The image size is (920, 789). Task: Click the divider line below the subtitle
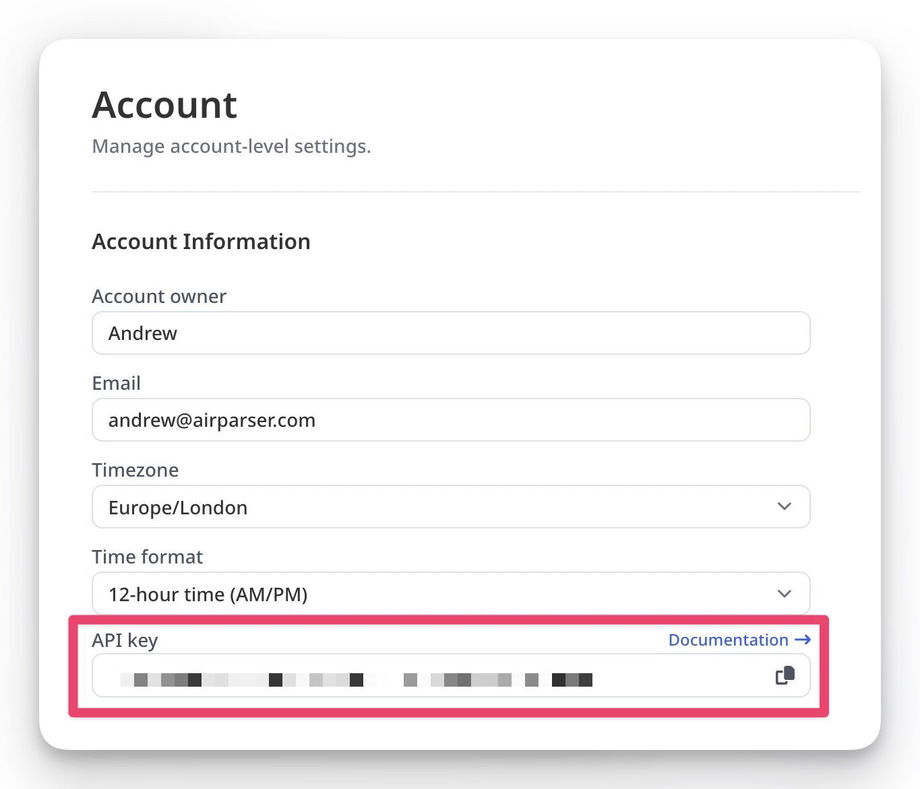pos(475,191)
